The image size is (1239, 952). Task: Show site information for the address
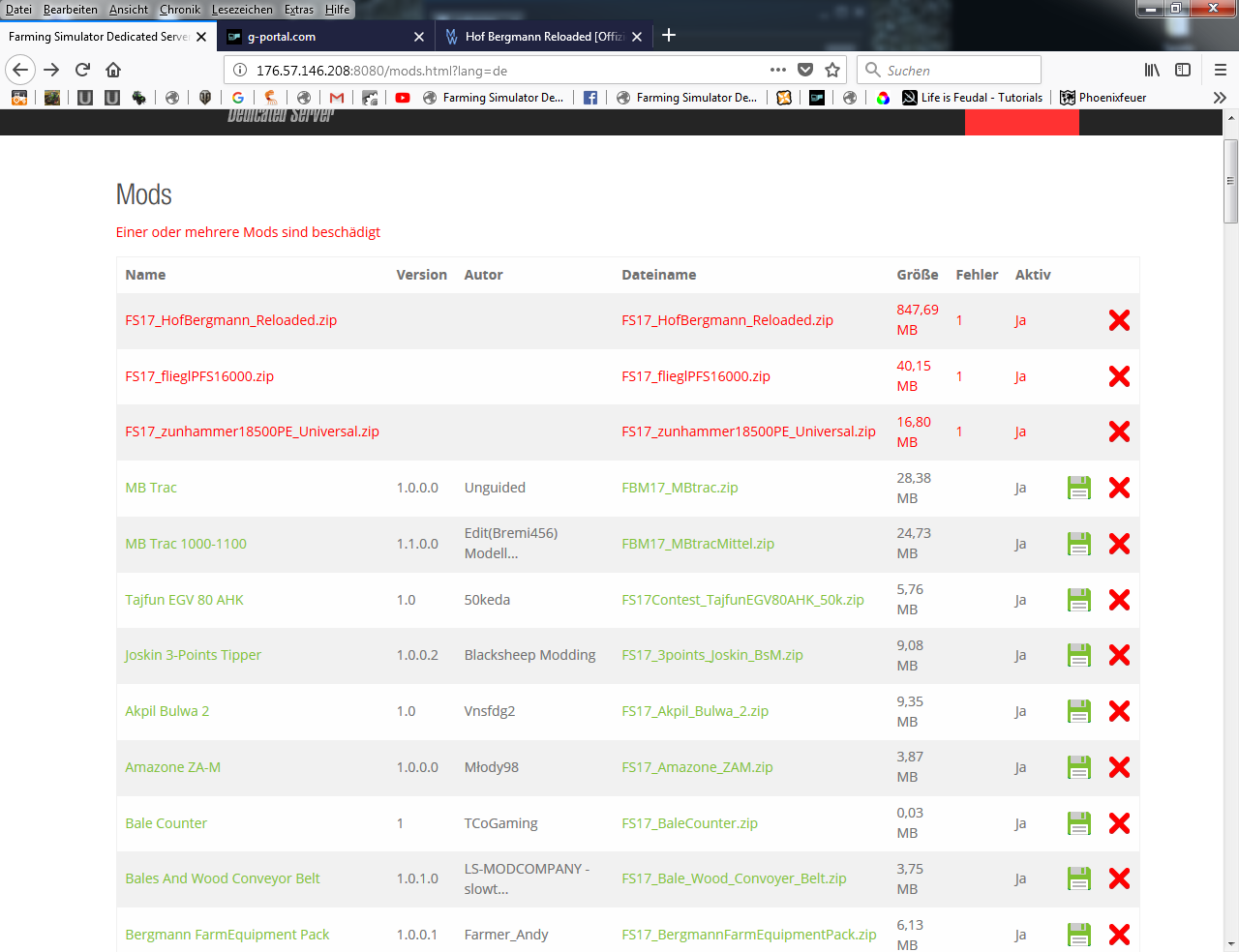coord(240,70)
